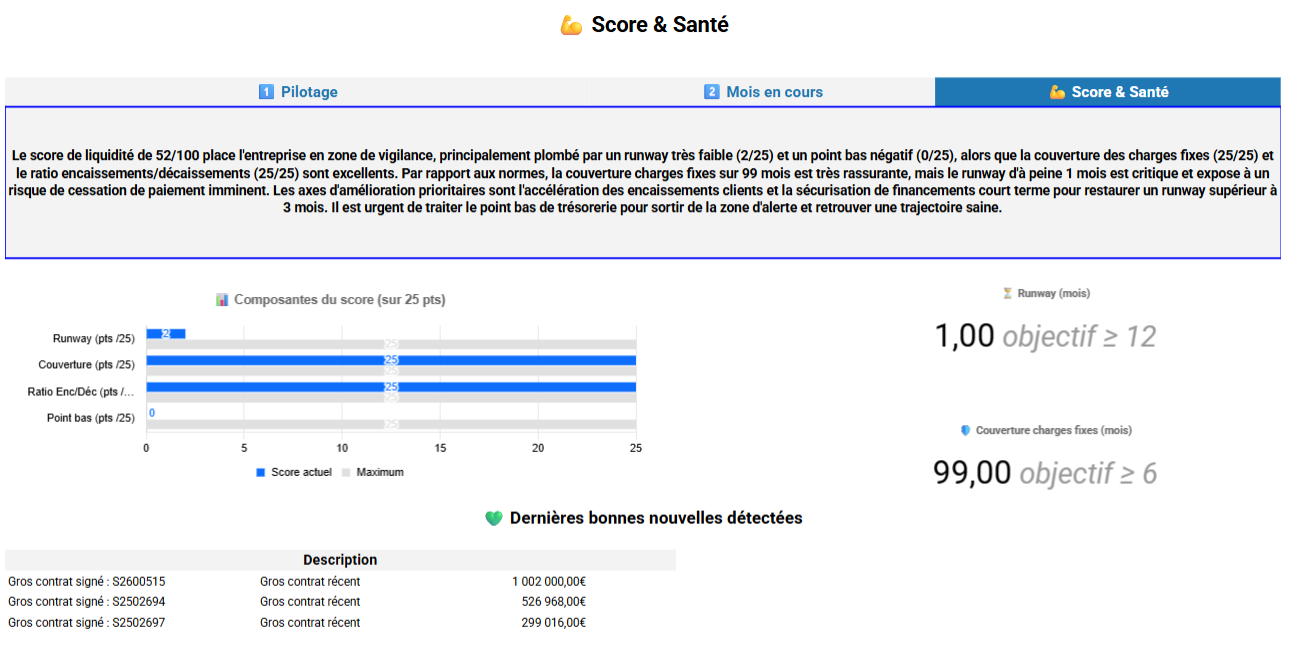1312x649 pixels.
Task: Click the objectif ≥ 12 text
Action: (1079, 336)
